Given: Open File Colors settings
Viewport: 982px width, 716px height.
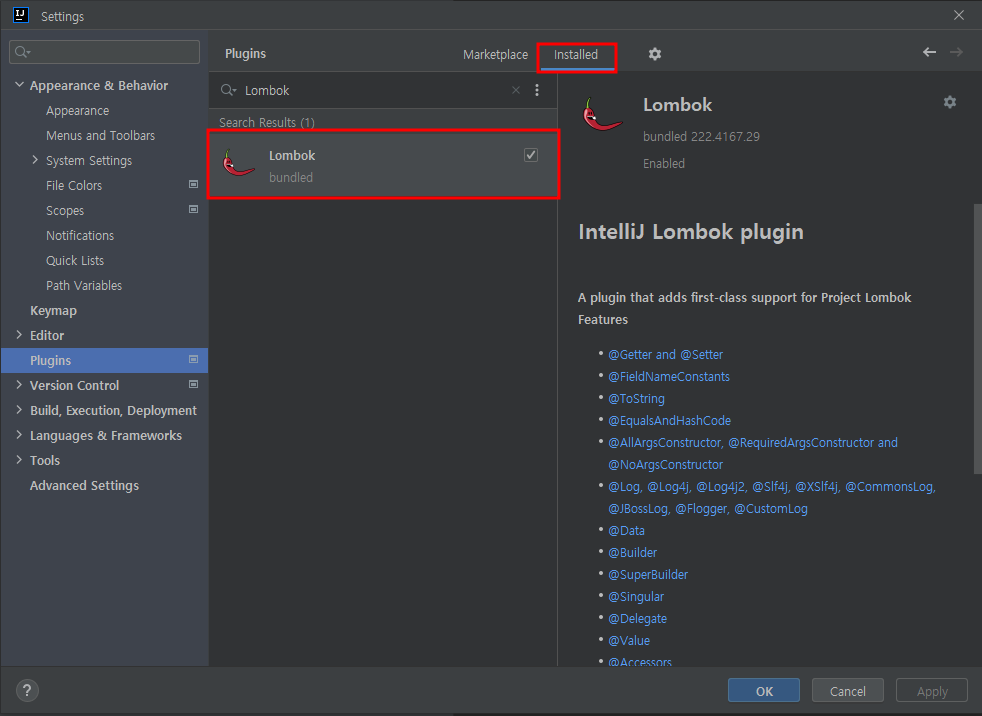Looking at the screenshot, I should (x=74, y=186).
